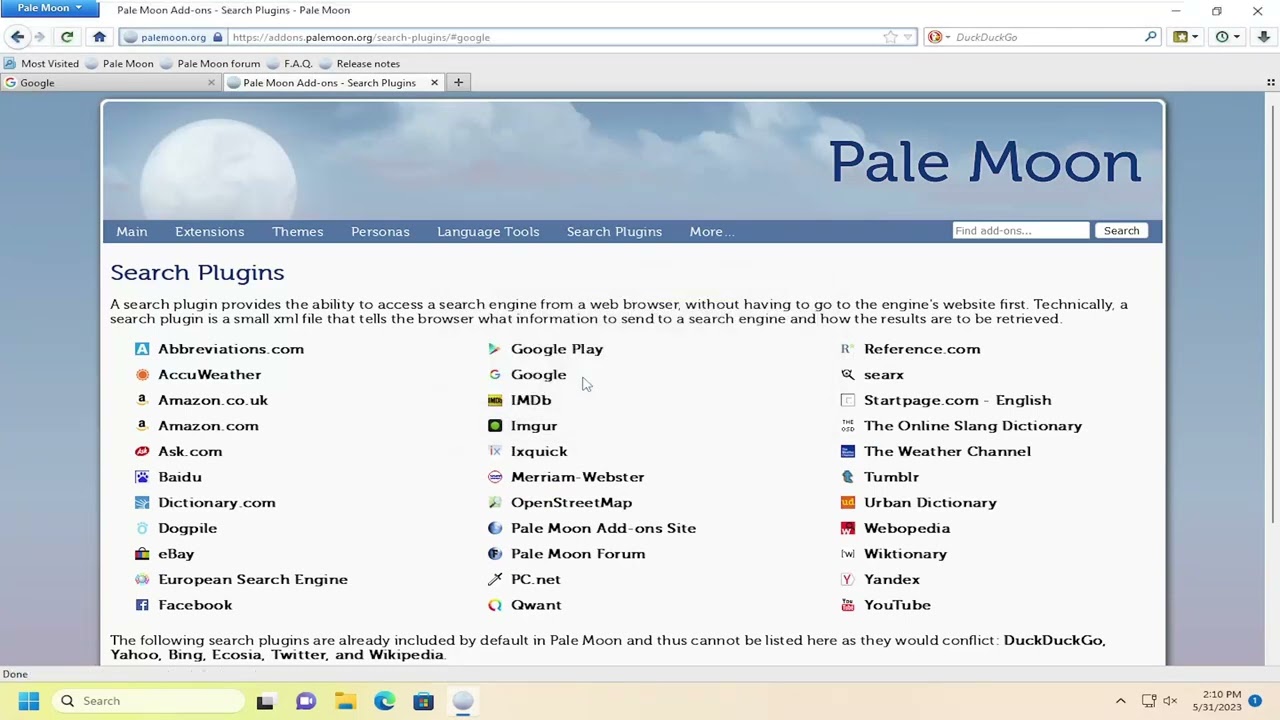
Task: Click the browser Back arrow button
Action: click(x=17, y=37)
